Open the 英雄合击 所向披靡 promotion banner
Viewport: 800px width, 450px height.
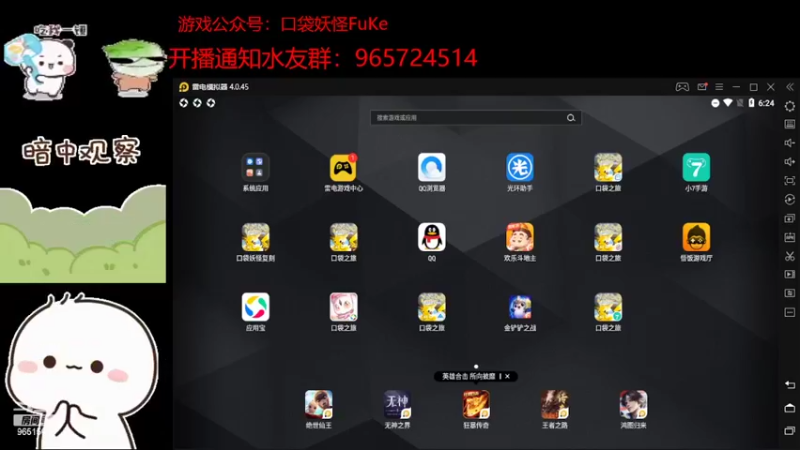[468, 377]
